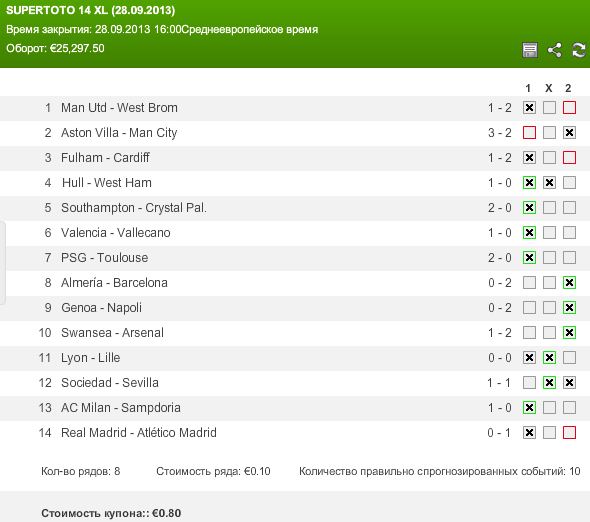Screen dimensions: 590x522
Task: Check box 1 for AC Milan - Sampdoria
Action: click(529, 408)
